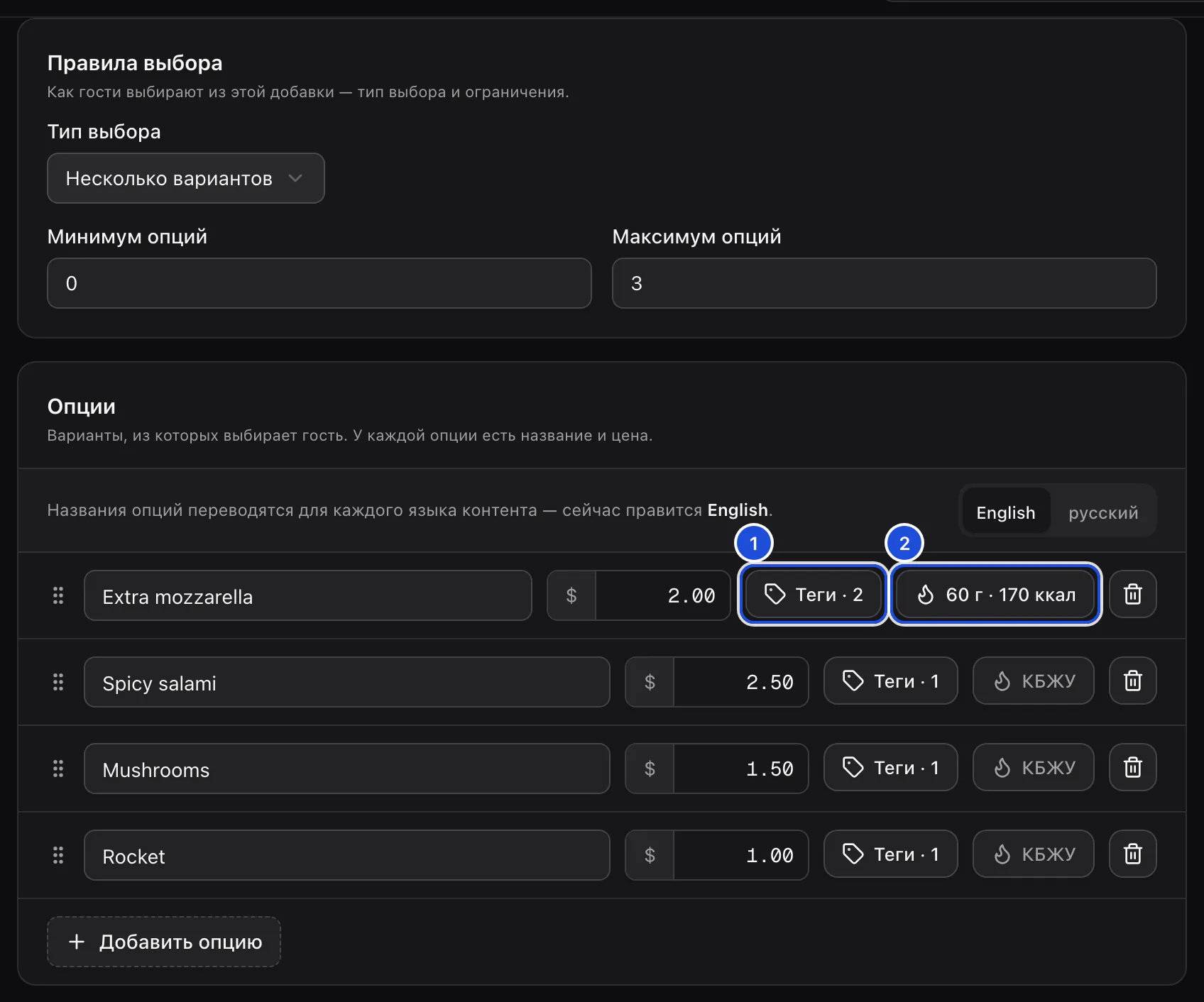This screenshot has width=1204, height=1002.
Task: Focus the Максимум опций field
Action: point(885,283)
